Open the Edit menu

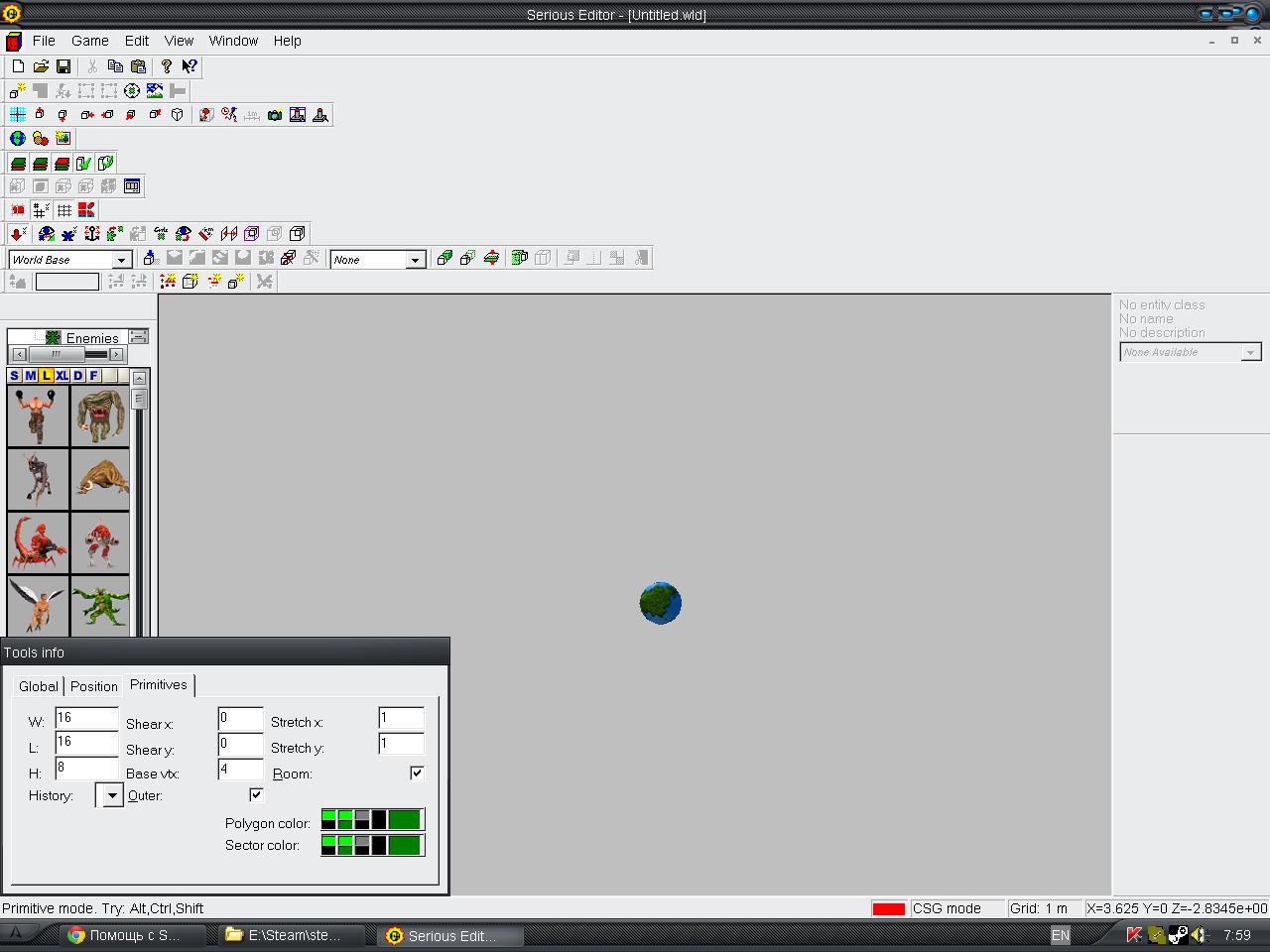(x=137, y=41)
